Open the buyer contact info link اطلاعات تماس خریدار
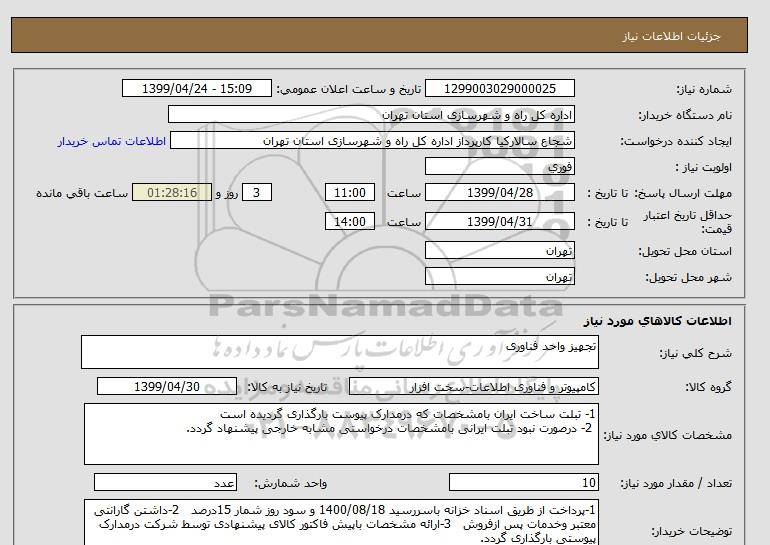Viewport: 770px width, 545px height. pos(111,141)
